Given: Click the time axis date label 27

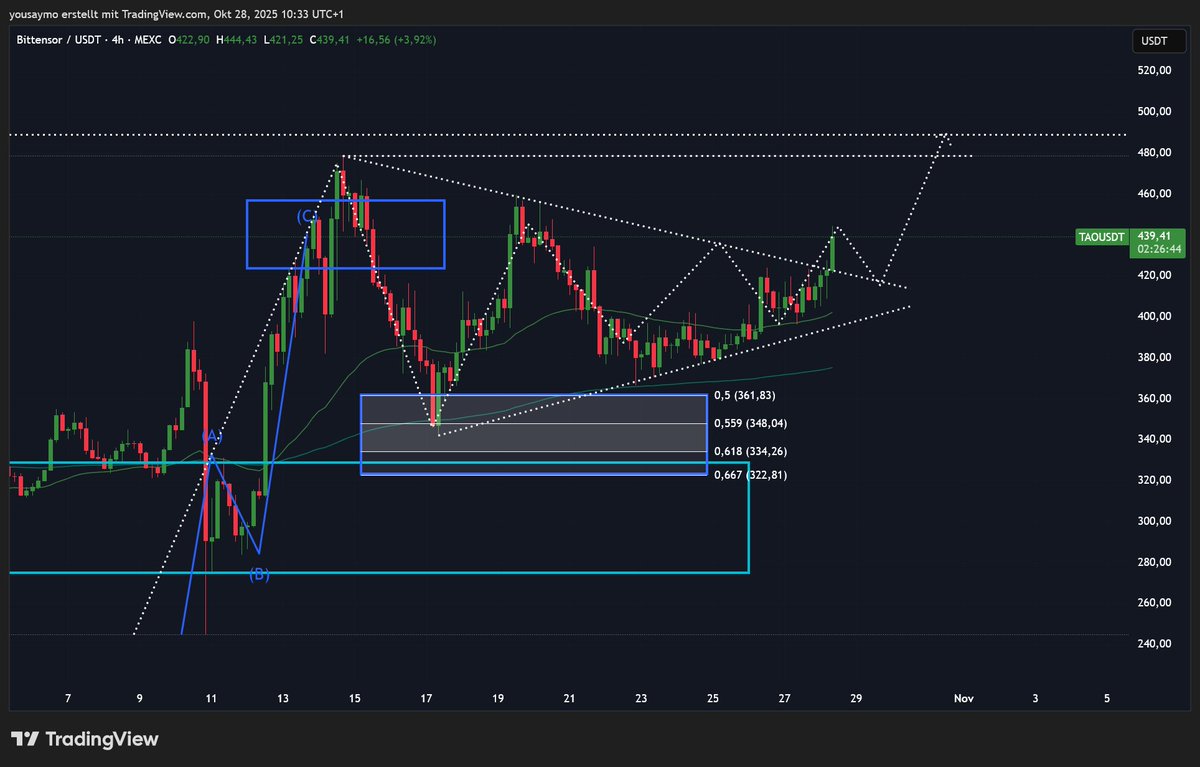Looking at the screenshot, I should tap(785, 697).
